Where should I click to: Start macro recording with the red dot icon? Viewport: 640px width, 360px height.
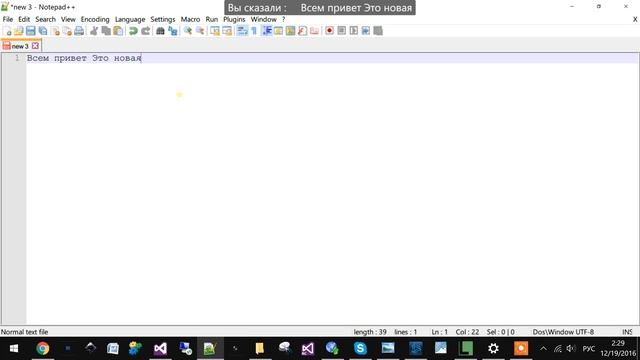point(329,31)
